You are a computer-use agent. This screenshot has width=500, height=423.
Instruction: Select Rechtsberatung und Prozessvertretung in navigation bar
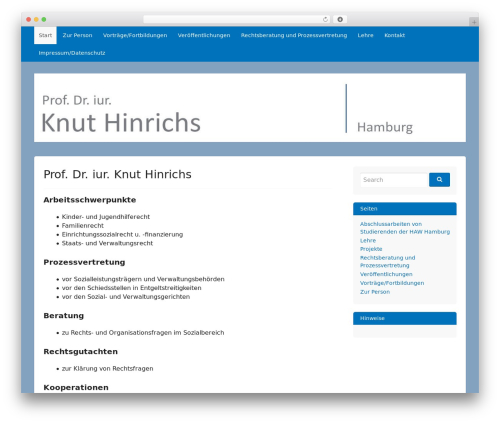294,35
